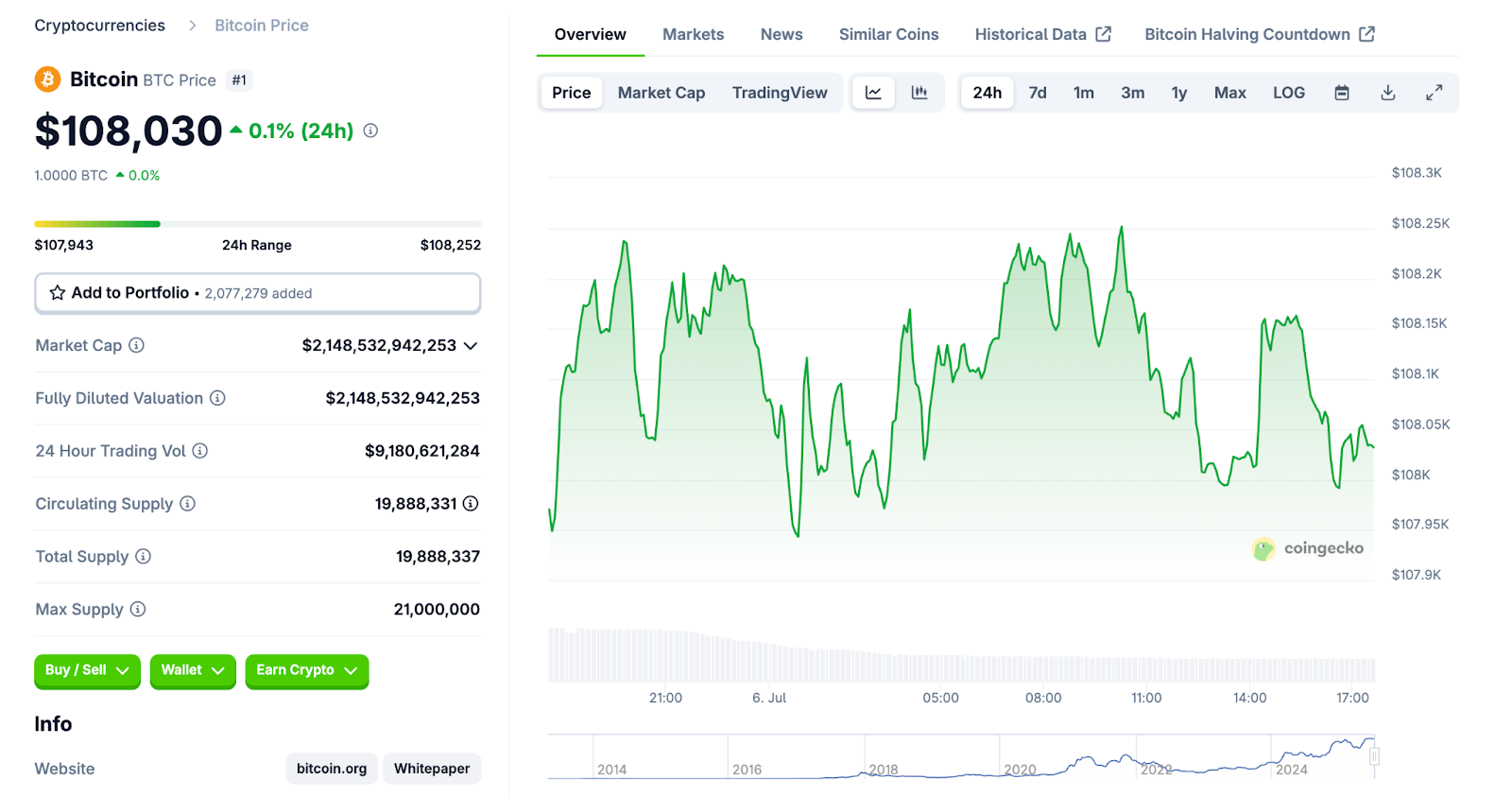Open info tooltip next to 24h change

pyautogui.click(x=370, y=130)
